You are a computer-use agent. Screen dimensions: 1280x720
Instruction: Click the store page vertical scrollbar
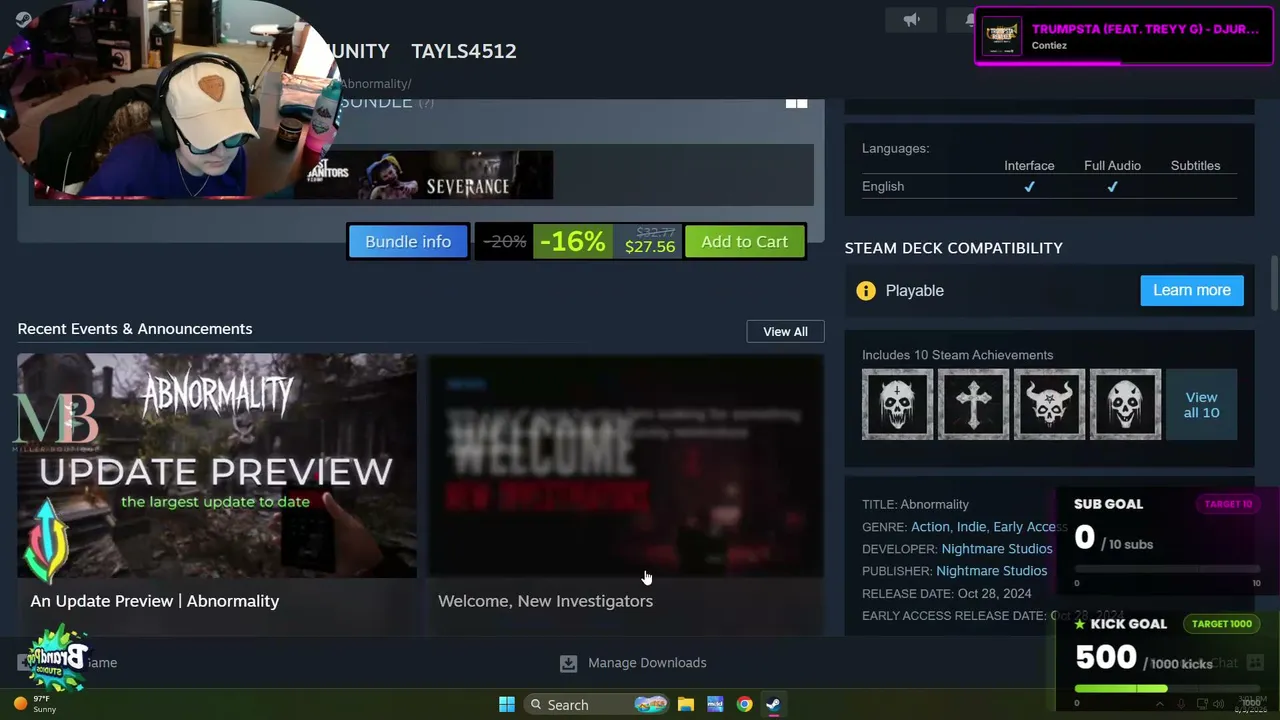1274,283
